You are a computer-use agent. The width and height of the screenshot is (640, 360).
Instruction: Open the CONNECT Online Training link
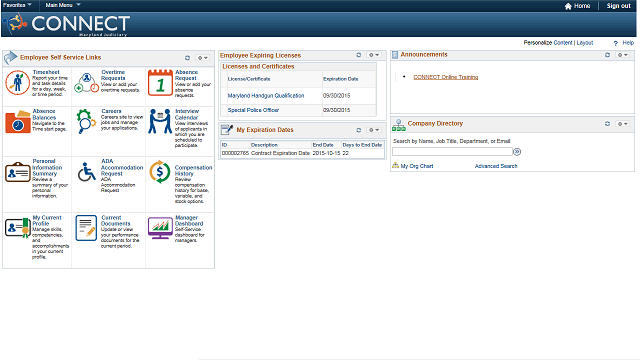click(445, 77)
